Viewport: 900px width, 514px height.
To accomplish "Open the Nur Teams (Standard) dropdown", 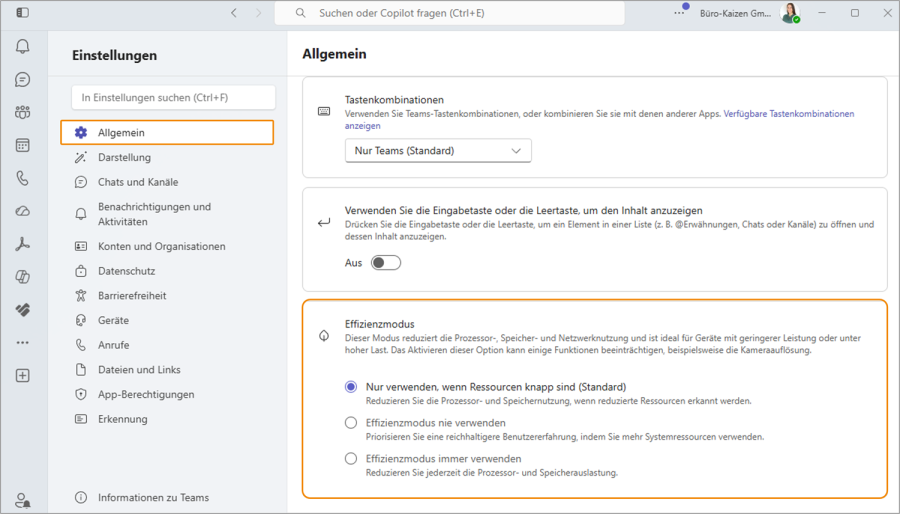I will click(x=438, y=151).
